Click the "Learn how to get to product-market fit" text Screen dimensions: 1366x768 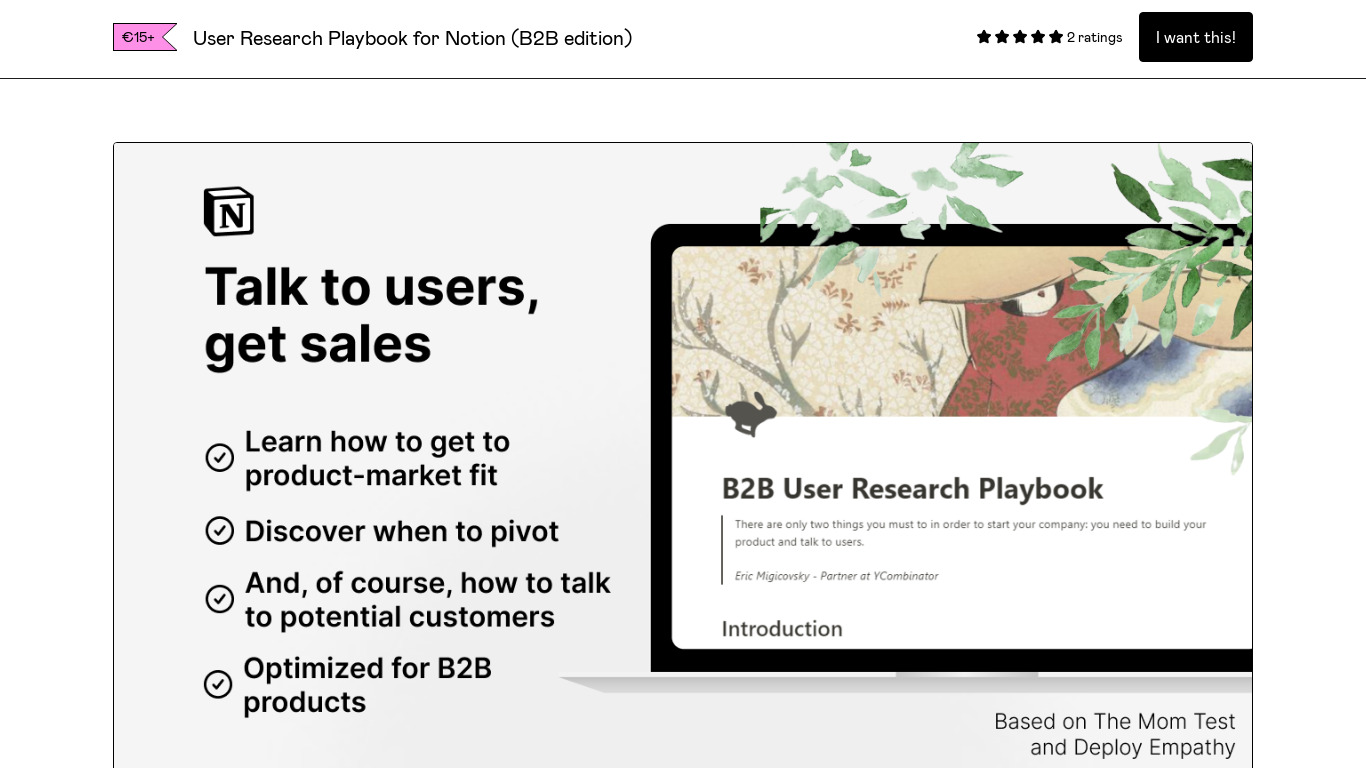point(377,458)
